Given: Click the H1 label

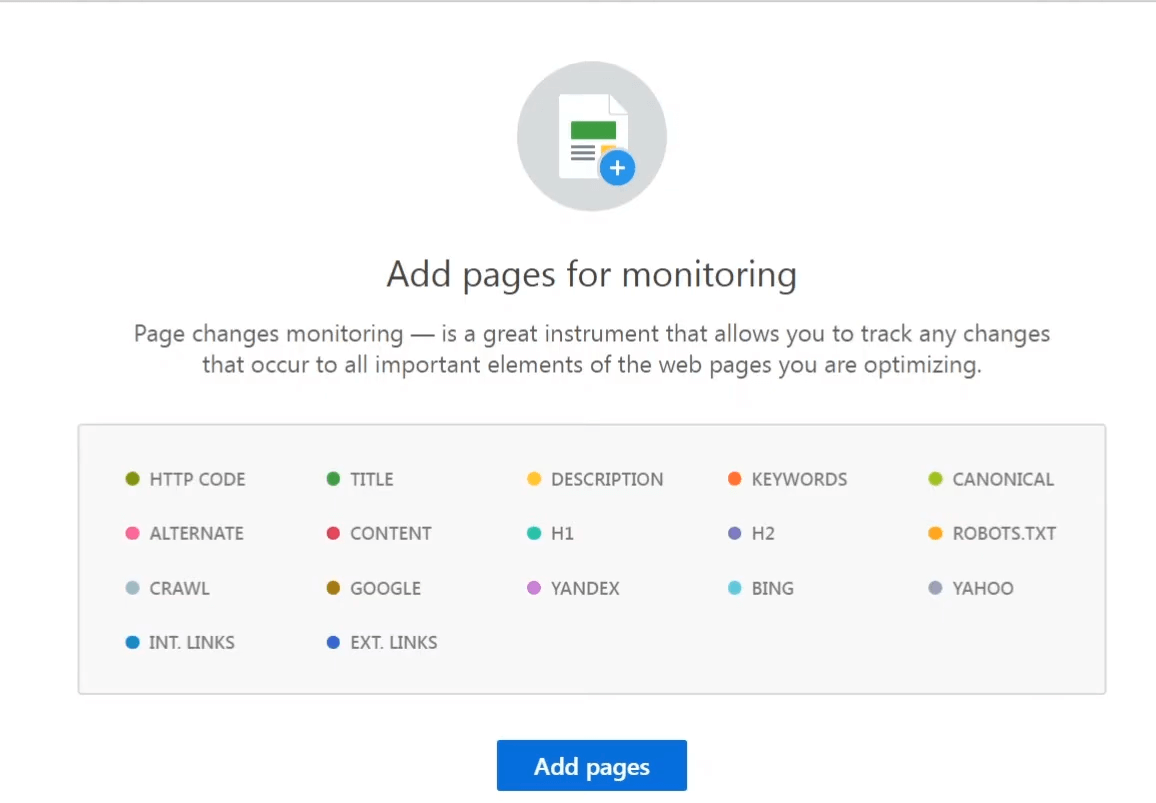Looking at the screenshot, I should 562,533.
